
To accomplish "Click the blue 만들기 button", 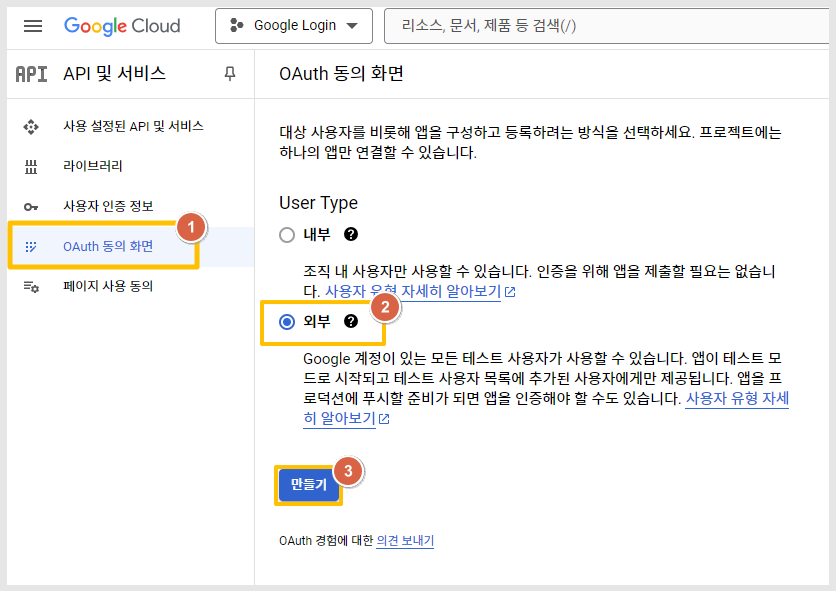I will coord(309,485).
